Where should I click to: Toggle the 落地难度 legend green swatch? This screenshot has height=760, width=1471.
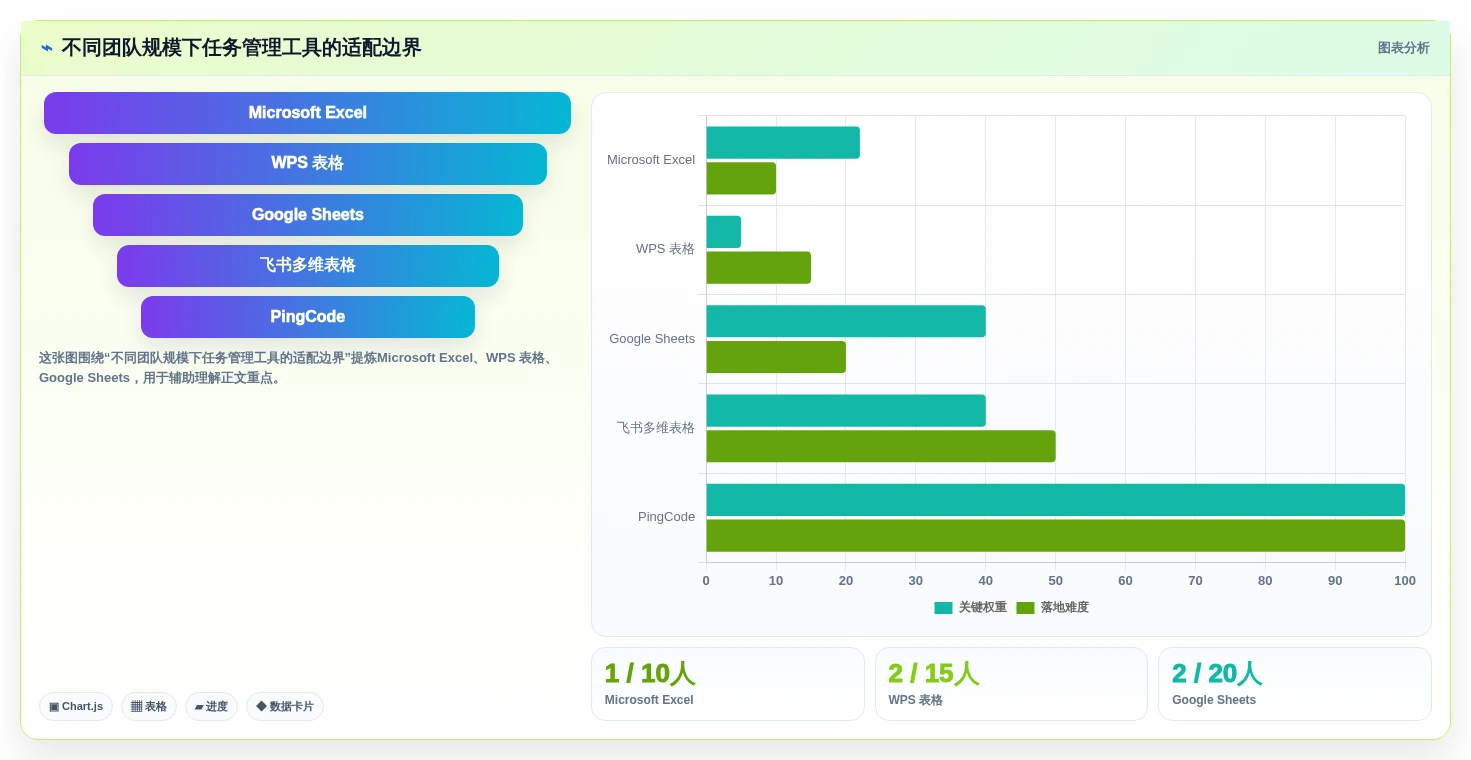[1025, 608]
